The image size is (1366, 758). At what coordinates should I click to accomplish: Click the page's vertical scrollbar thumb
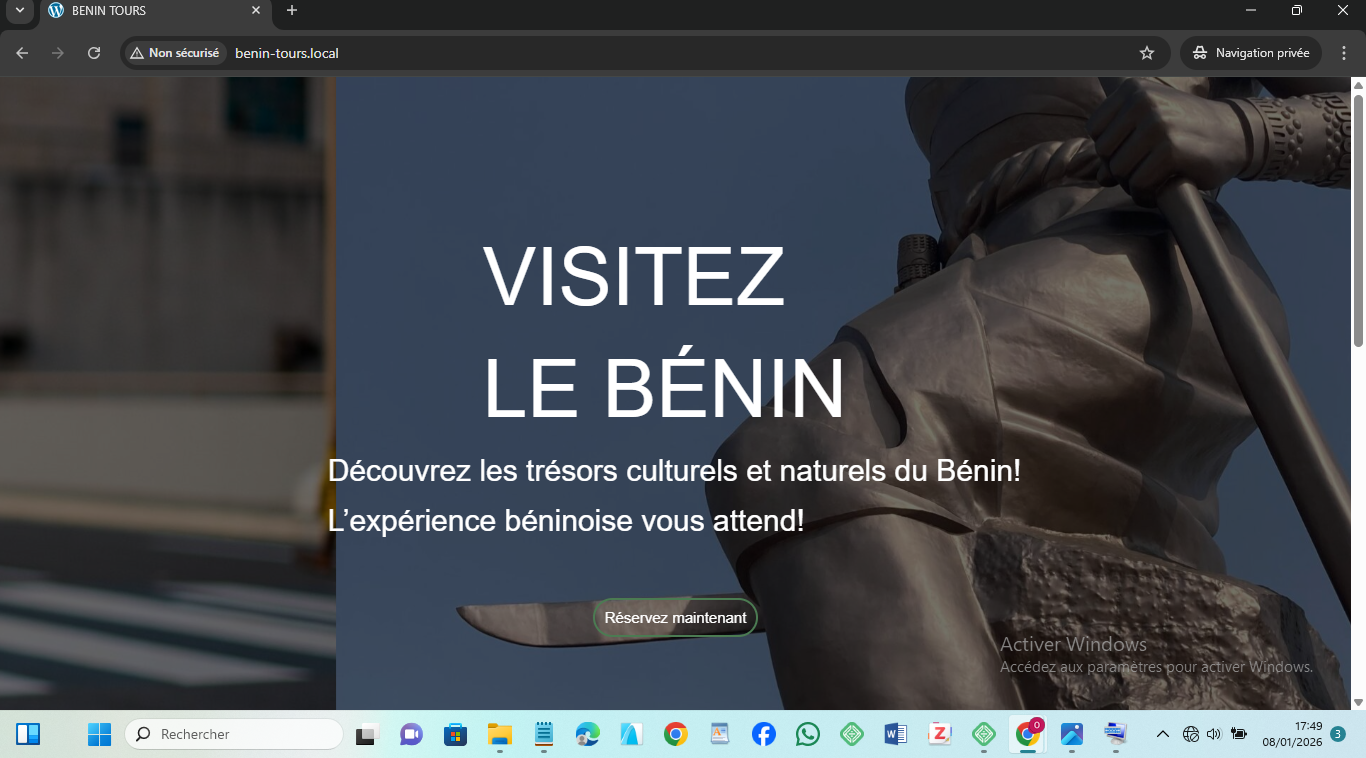(x=1358, y=220)
